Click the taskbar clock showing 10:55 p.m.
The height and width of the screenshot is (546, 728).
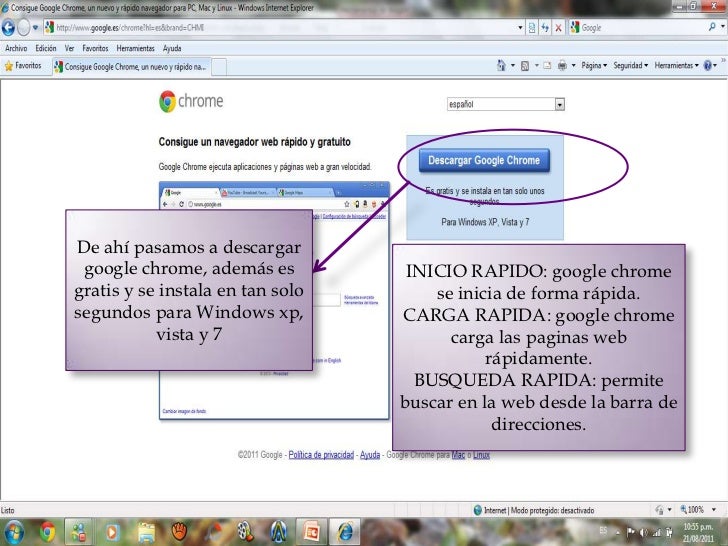[698, 533]
